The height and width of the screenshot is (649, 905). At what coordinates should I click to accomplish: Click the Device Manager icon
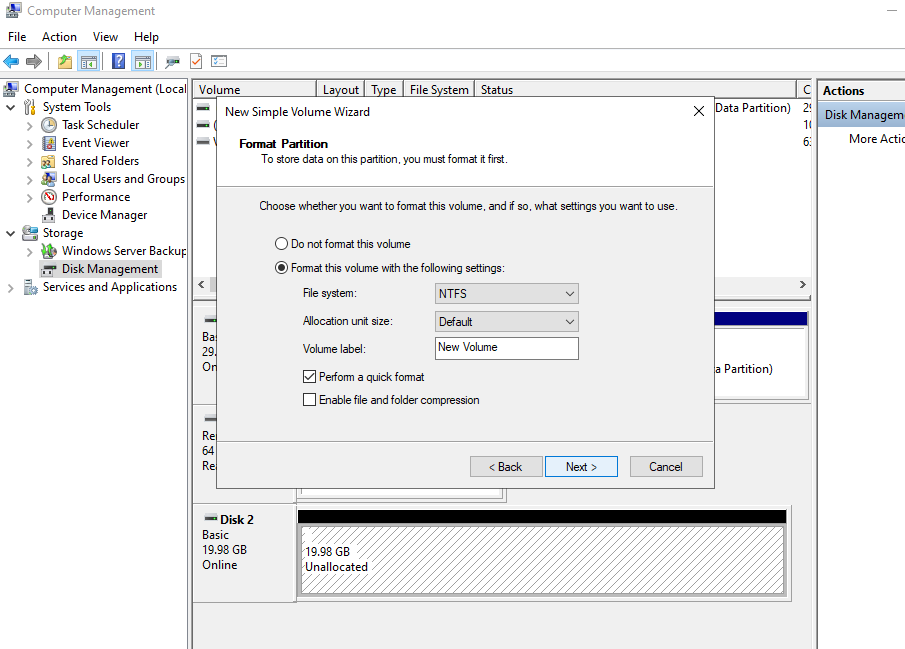click(x=48, y=215)
